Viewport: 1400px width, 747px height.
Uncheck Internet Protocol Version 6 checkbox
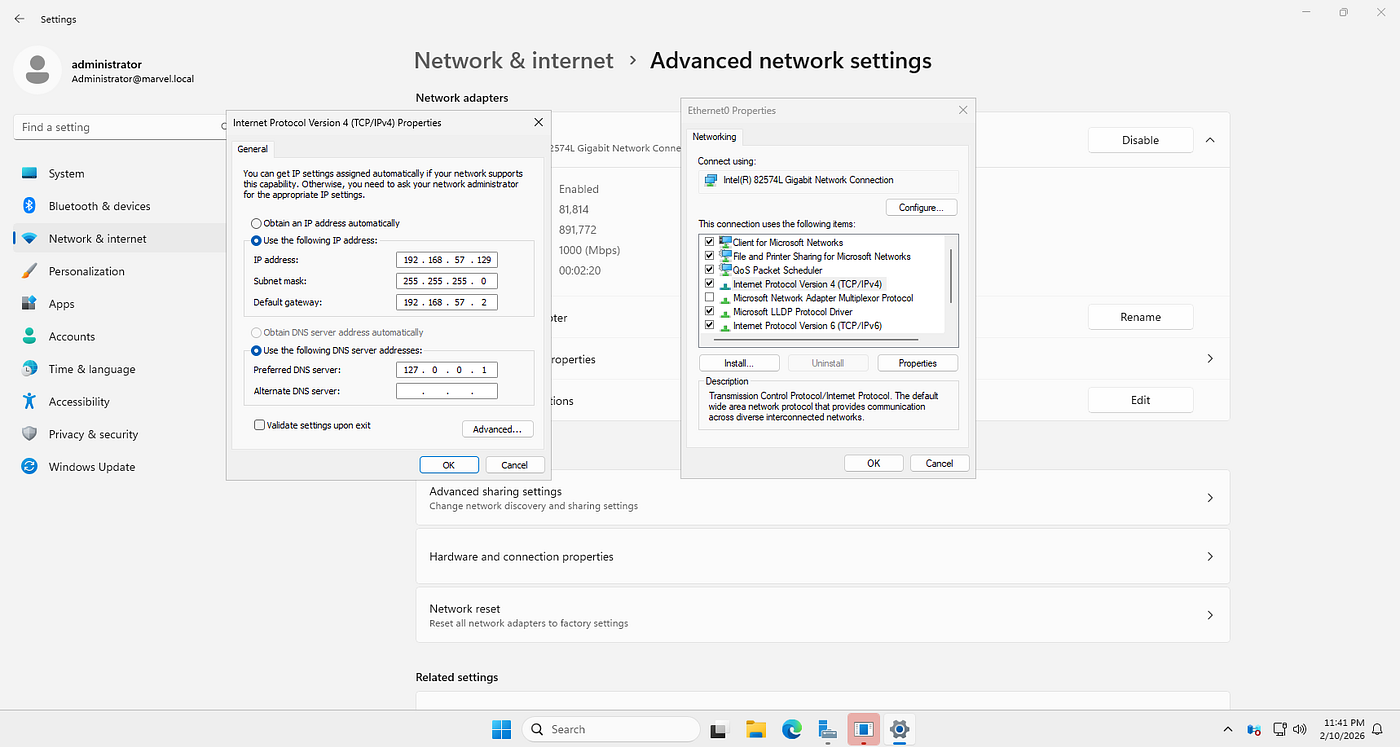click(710, 325)
